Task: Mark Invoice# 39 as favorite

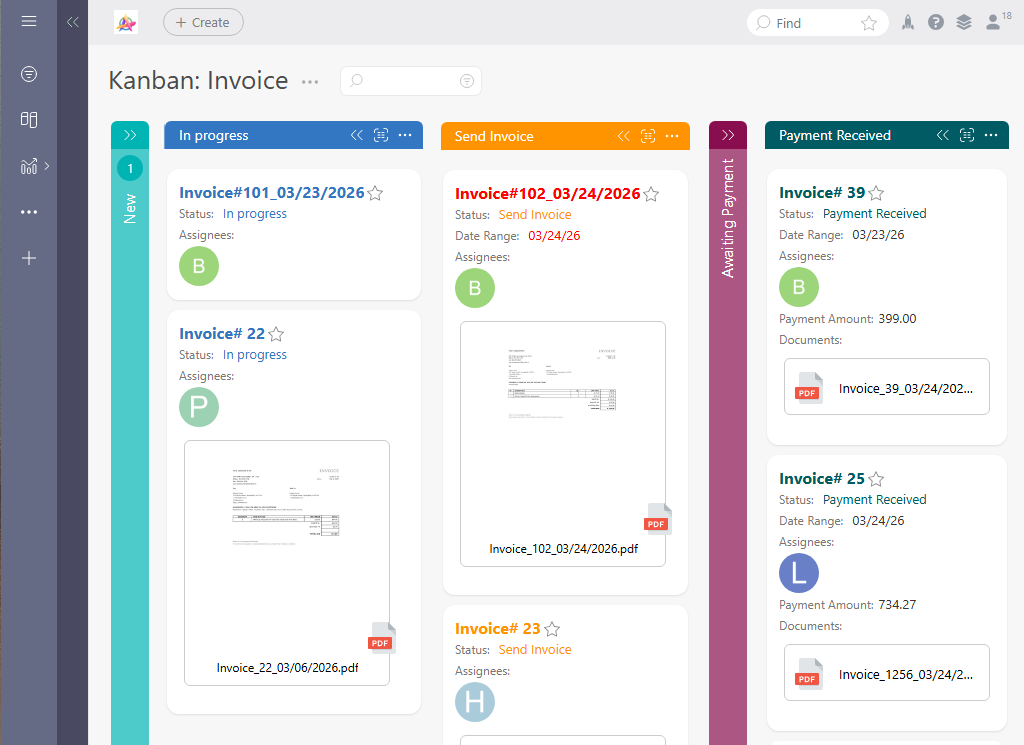Action: (876, 193)
